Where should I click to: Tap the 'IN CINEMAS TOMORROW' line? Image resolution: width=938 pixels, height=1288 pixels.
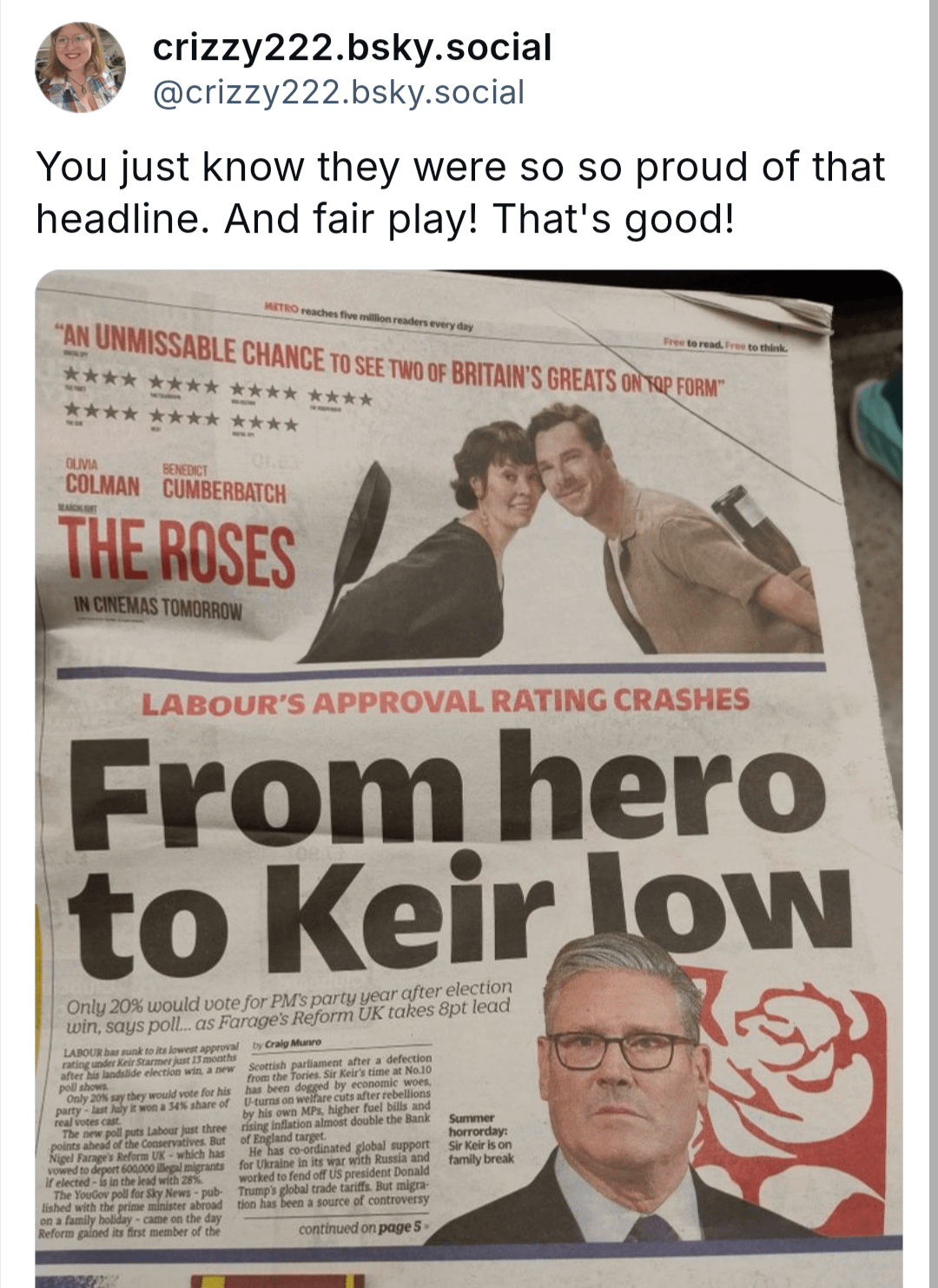pos(158,606)
